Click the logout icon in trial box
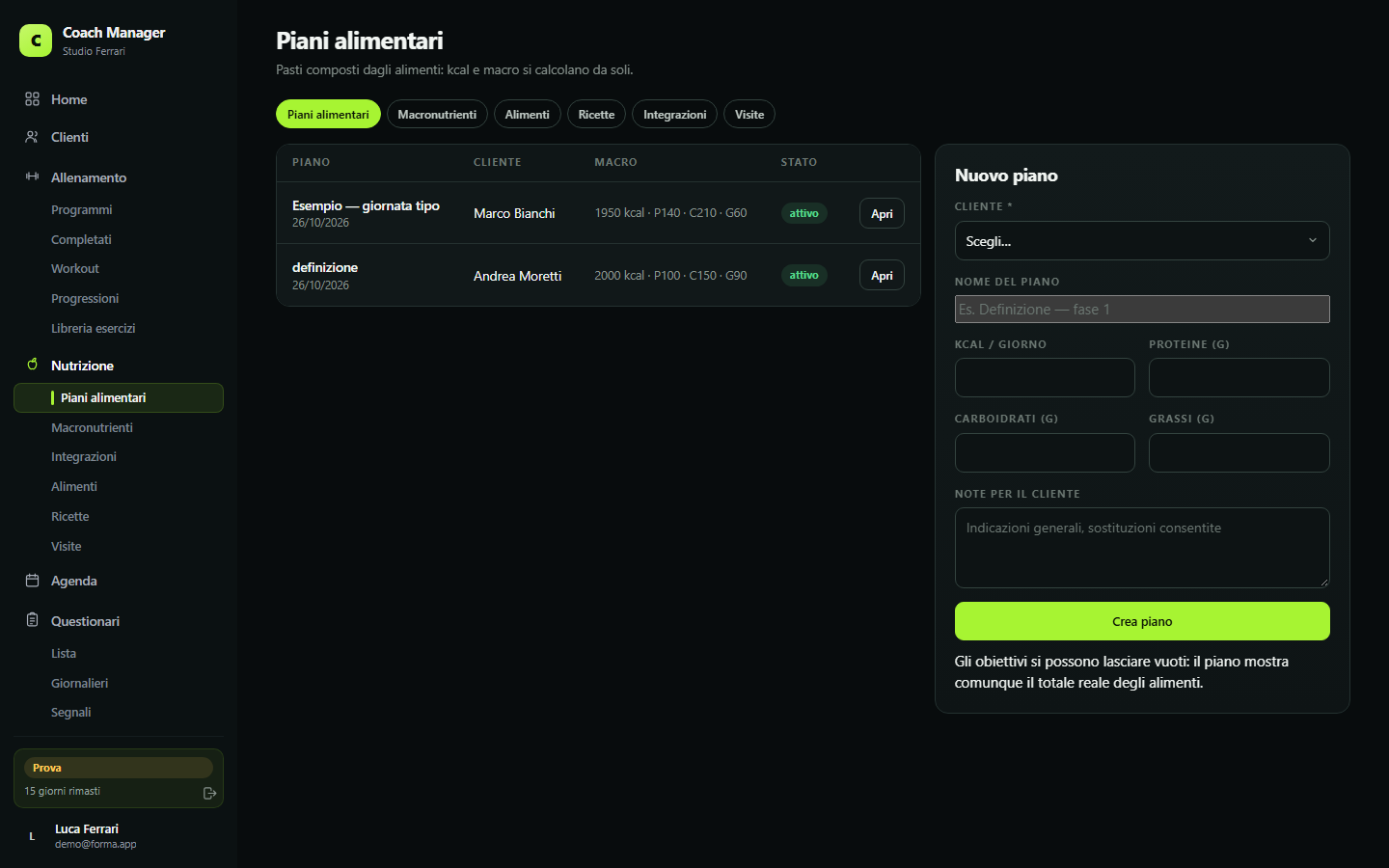 (x=209, y=793)
